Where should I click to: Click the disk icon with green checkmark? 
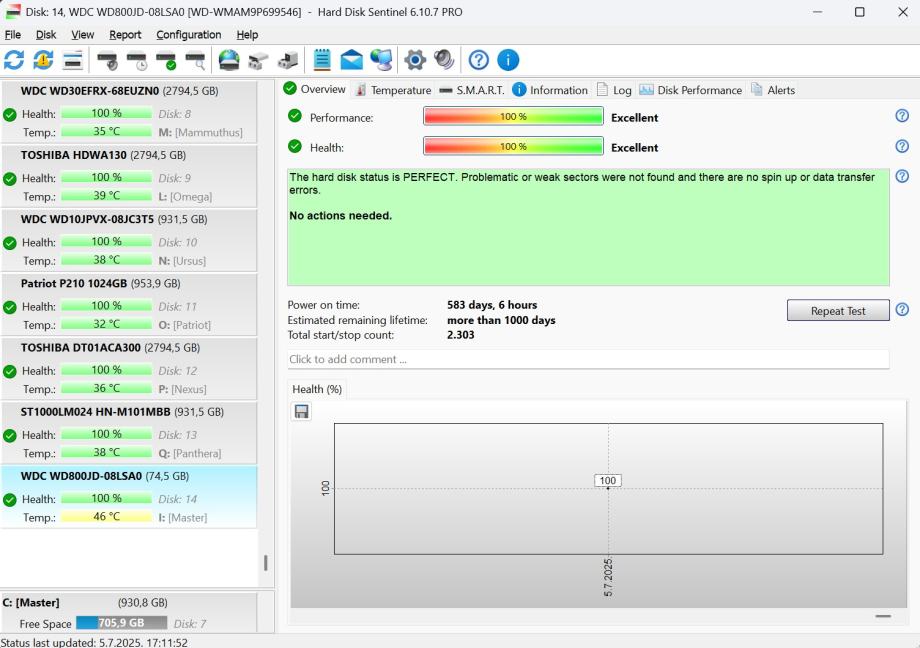pos(166,60)
